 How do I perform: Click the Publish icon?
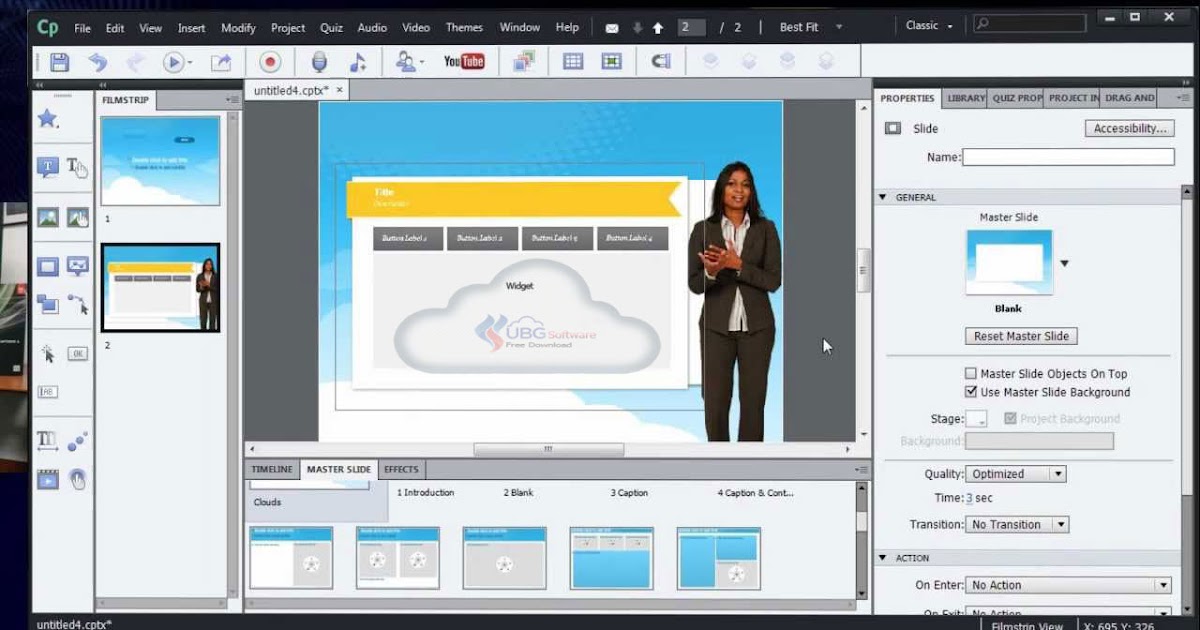(221, 62)
